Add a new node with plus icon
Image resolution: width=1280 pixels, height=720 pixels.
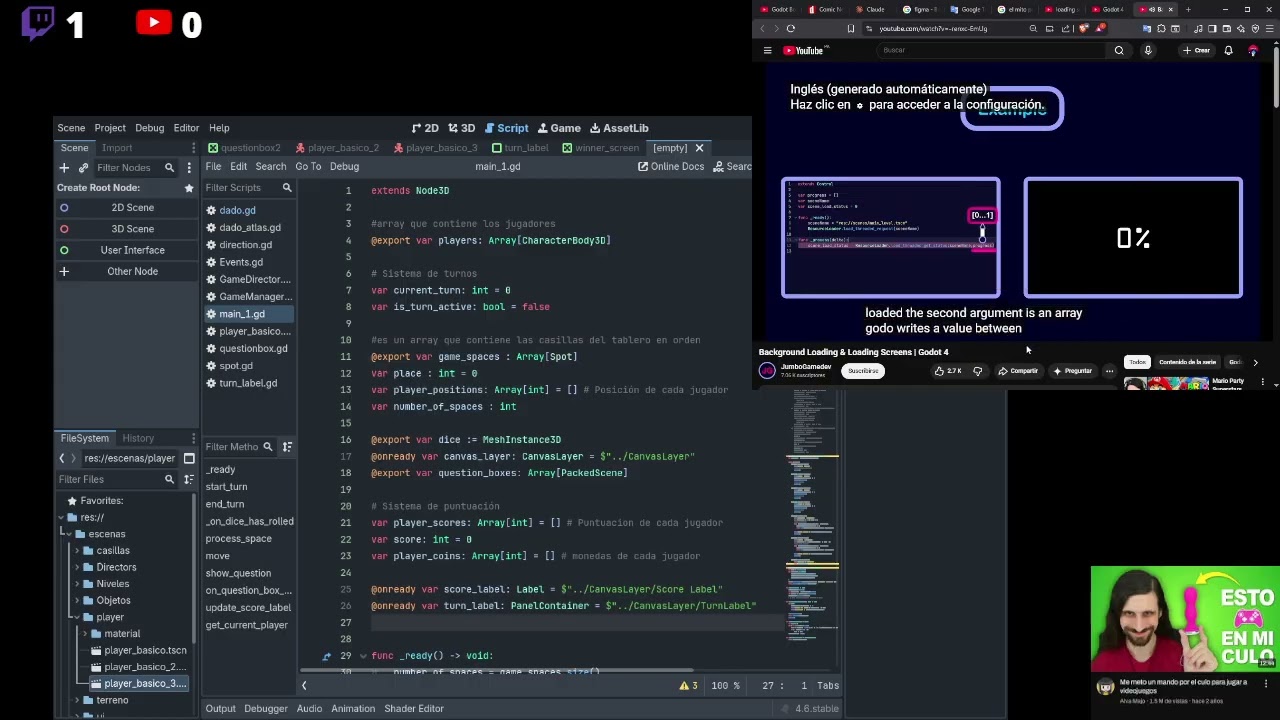[x=64, y=168]
